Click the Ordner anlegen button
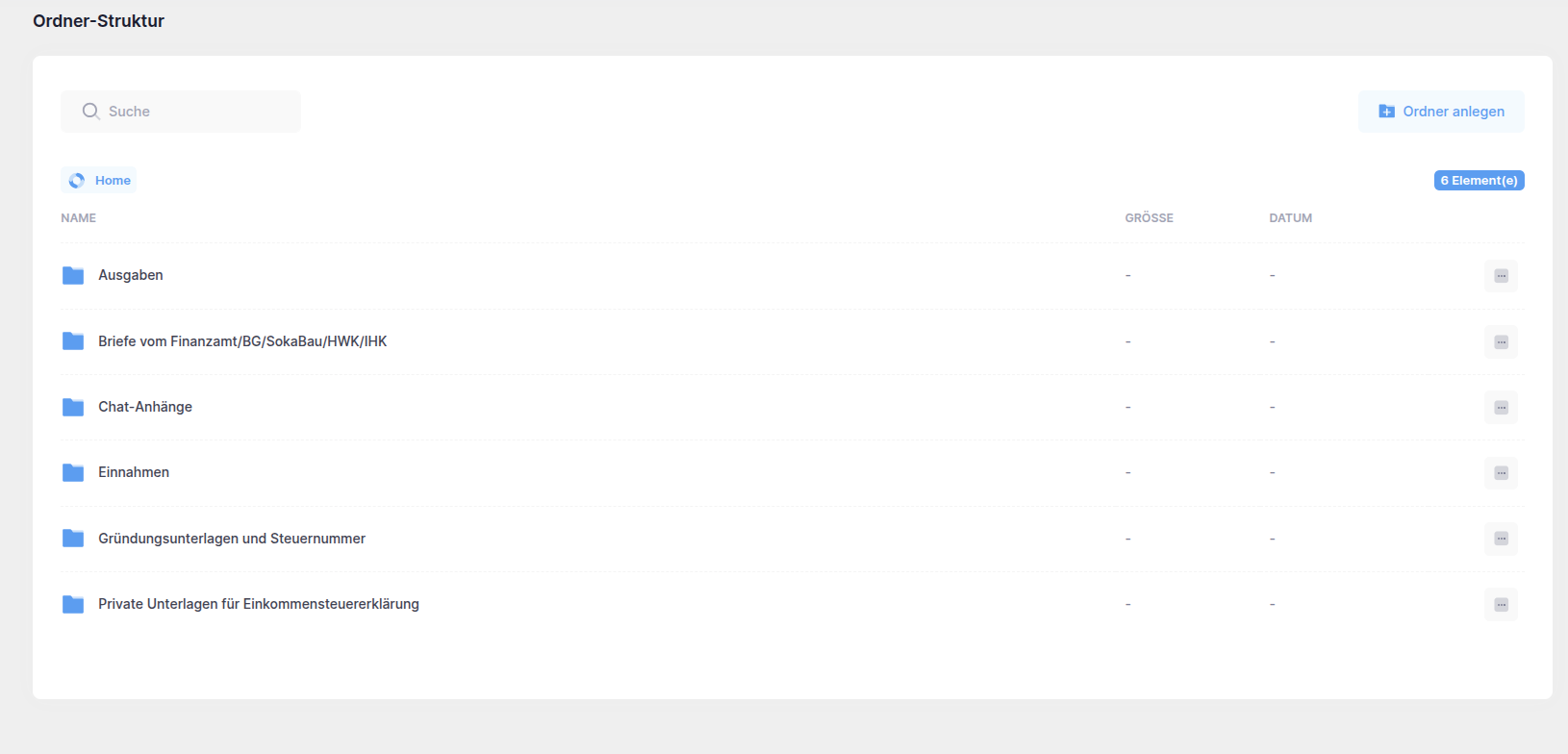The image size is (1568, 754). 1440,112
